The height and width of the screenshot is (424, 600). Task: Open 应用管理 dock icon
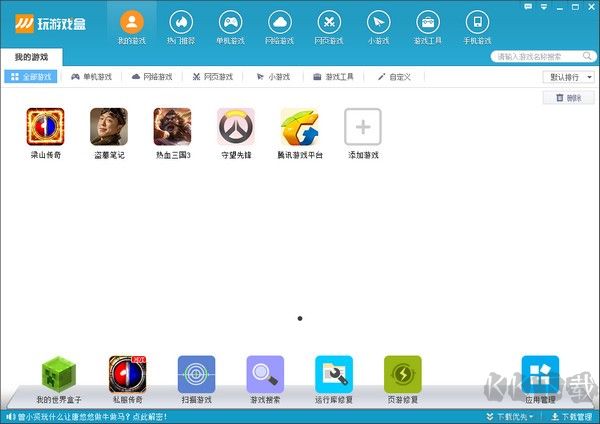coord(540,374)
